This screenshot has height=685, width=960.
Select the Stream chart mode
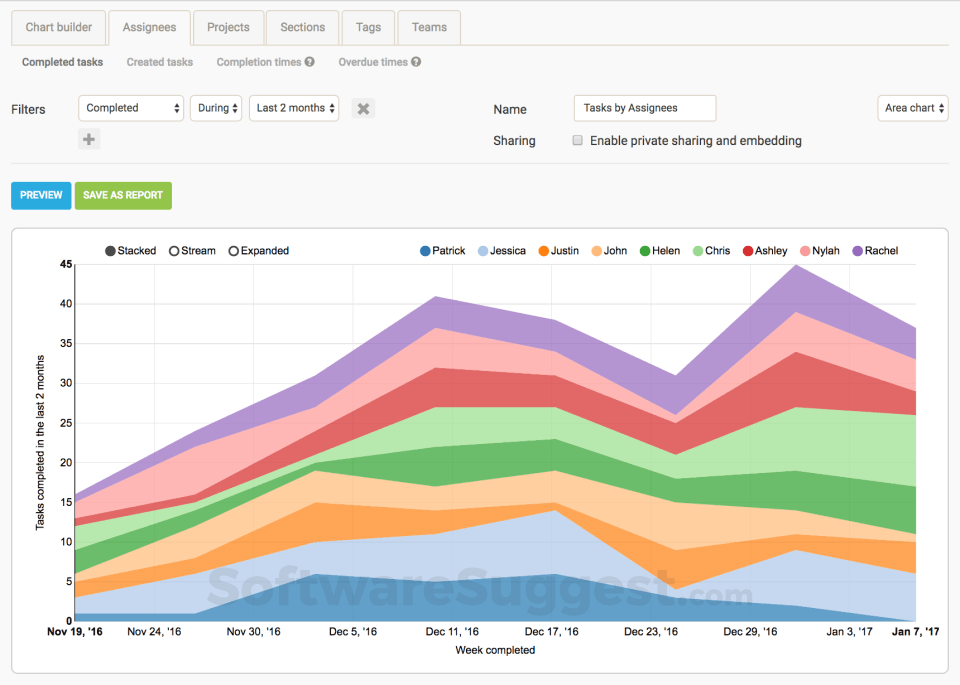[174, 251]
